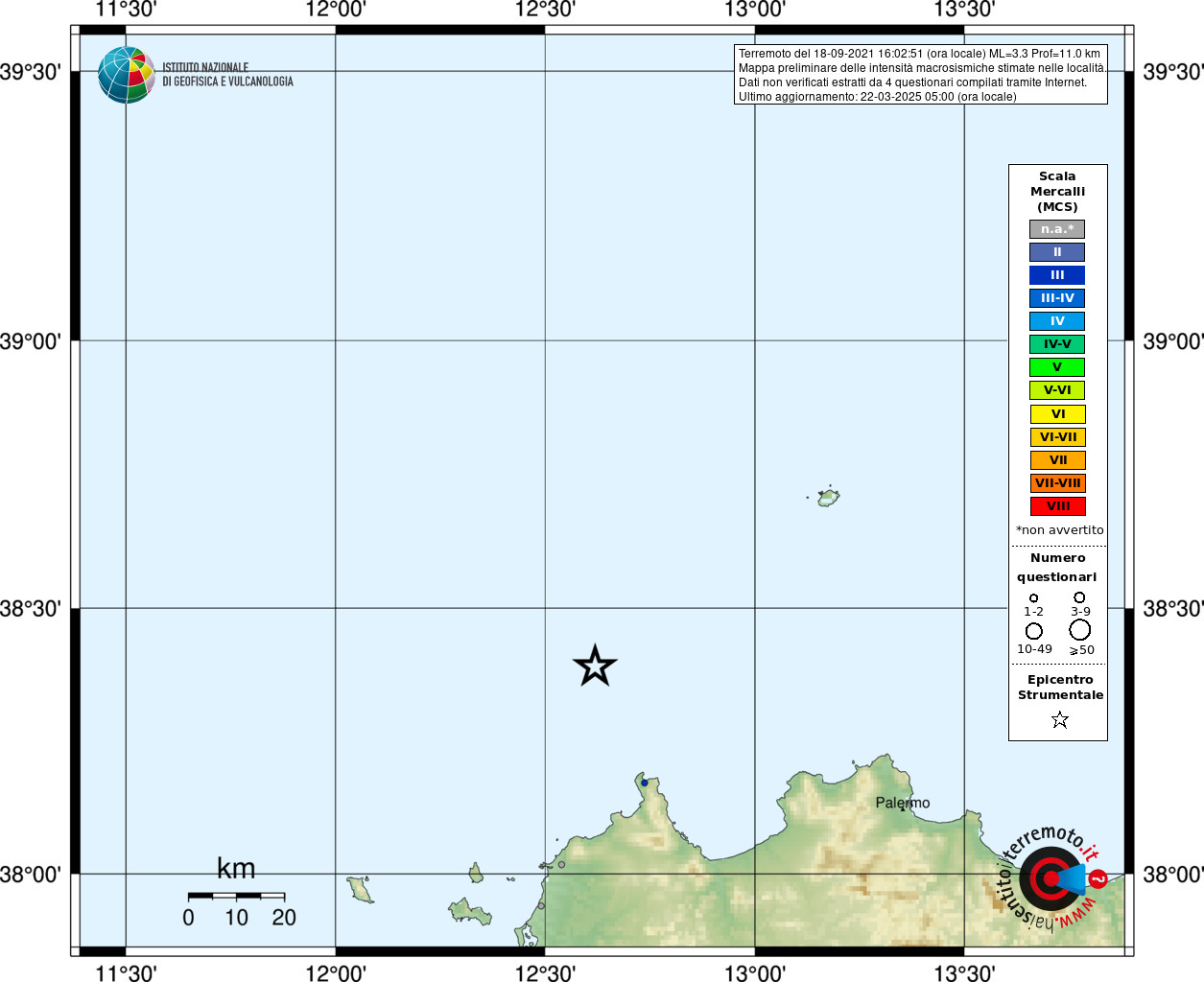Click the bright green V legend swatch
This screenshot has width=1204, height=982.
[x=1057, y=367]
